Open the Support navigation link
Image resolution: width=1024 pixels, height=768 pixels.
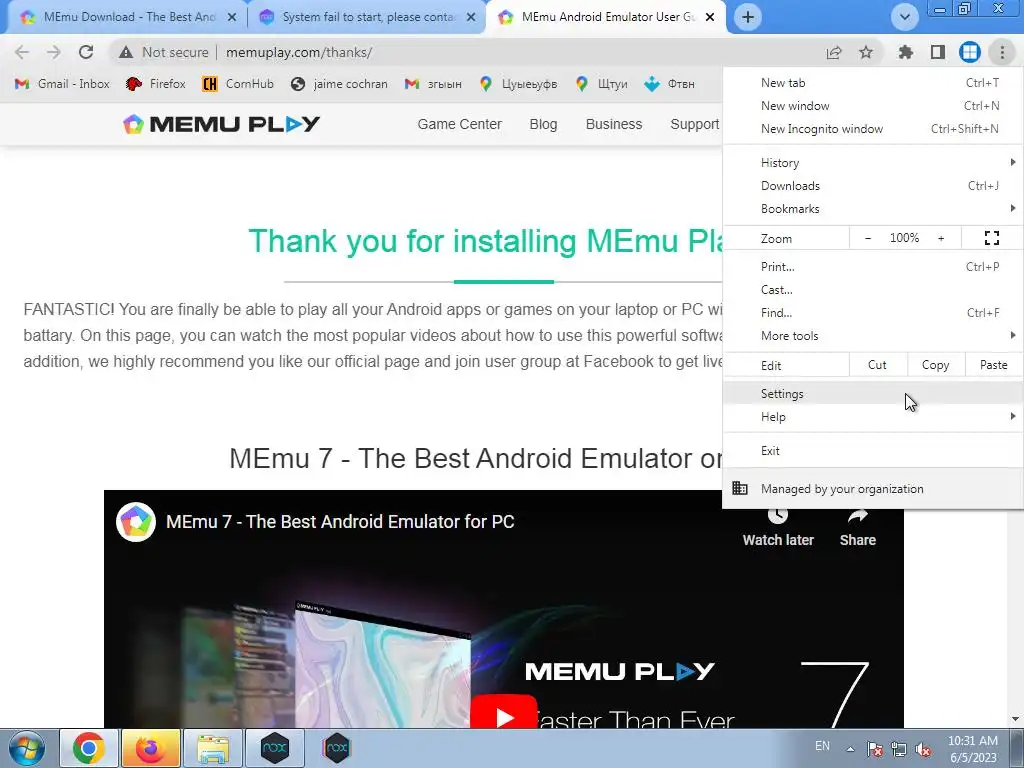694,124
